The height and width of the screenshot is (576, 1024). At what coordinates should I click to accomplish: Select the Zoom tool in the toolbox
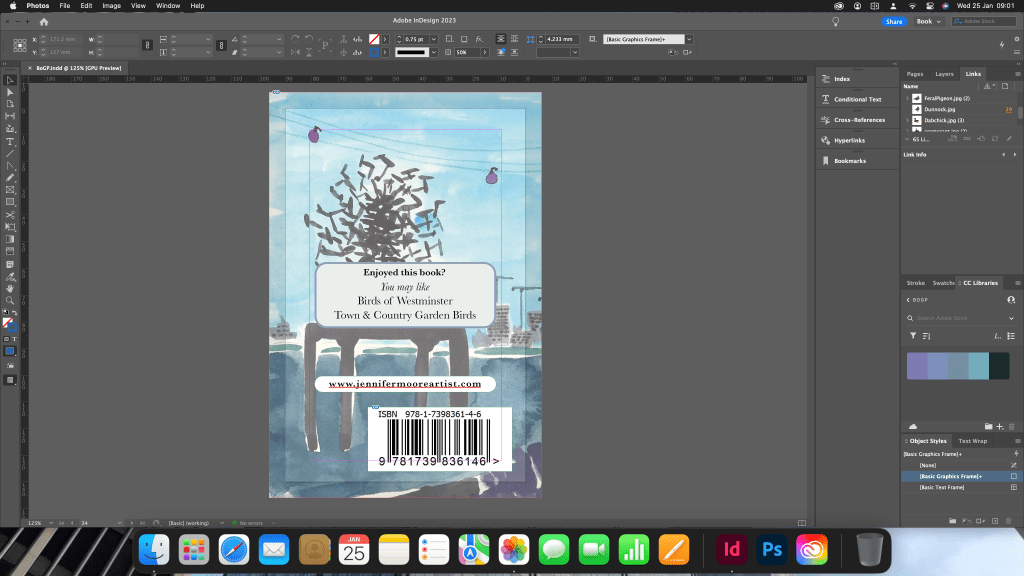click(x=10, y=300)
